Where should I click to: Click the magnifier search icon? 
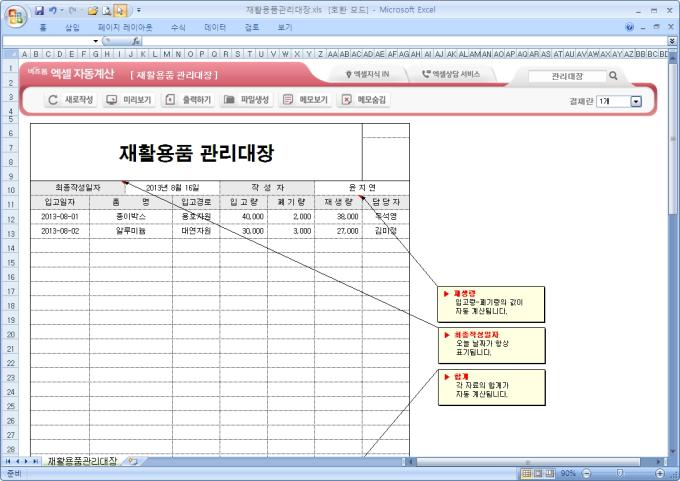[613, 75]
